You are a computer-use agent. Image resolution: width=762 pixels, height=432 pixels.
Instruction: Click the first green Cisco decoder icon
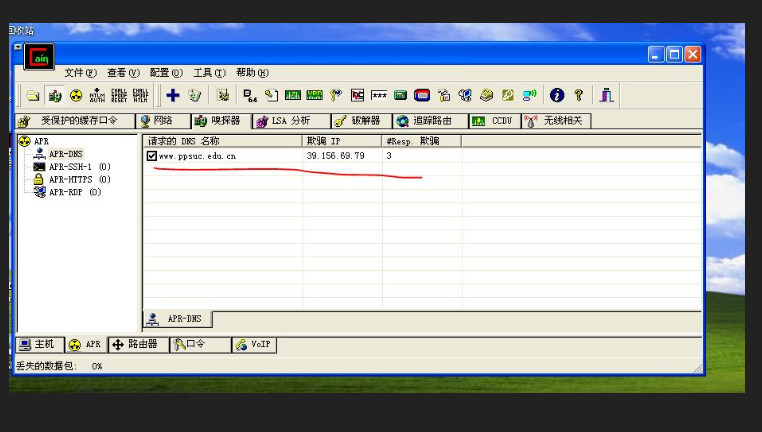click(293, 95)
